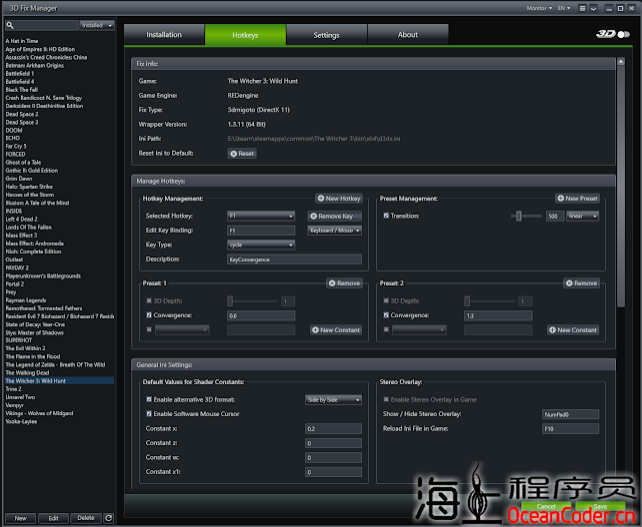Open the Side by Side format dropdown
The height and width of the screenshot is (527, 642).
[333, 400]
